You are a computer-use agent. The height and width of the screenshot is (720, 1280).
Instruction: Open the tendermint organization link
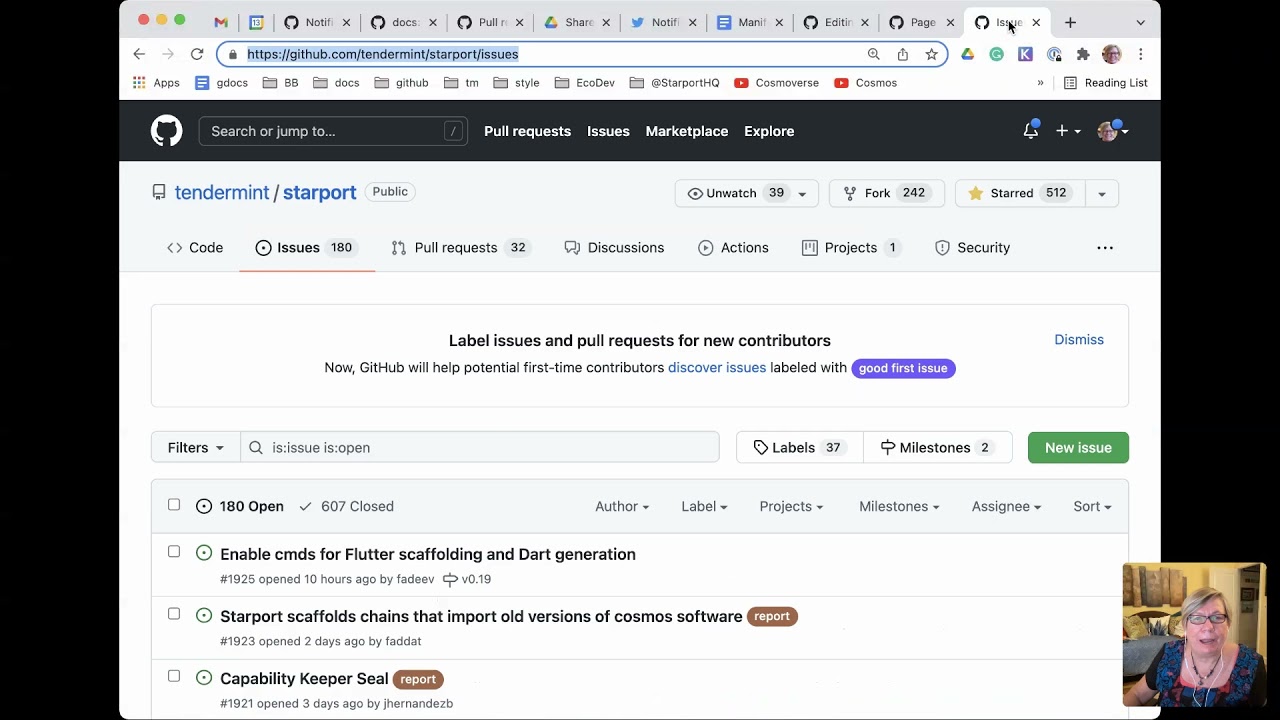tap(222, 192)
